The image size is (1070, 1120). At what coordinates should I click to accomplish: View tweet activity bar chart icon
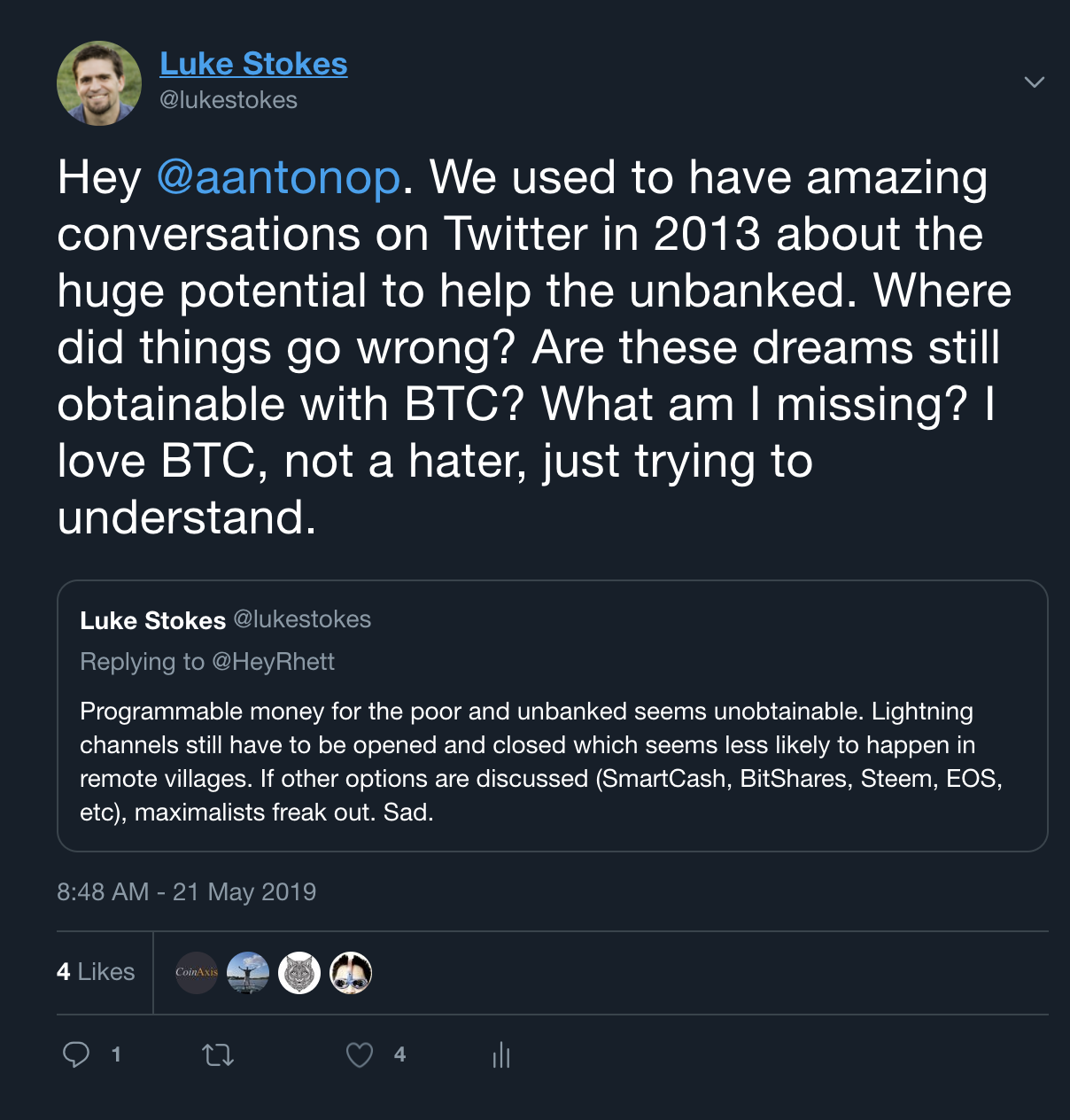pos(501,1054)
